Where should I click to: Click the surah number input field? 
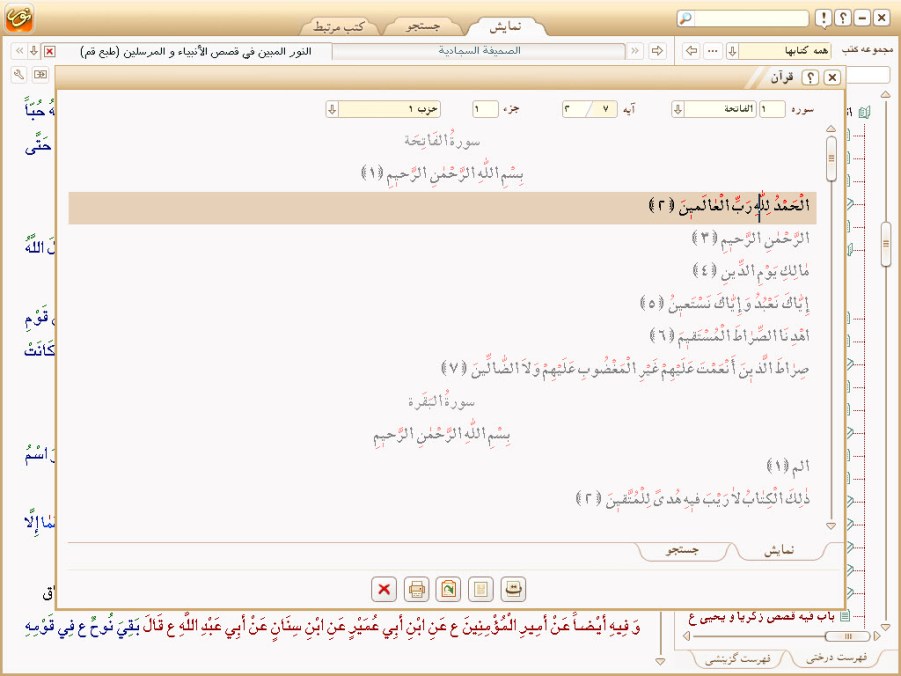(x=772, y=109)
